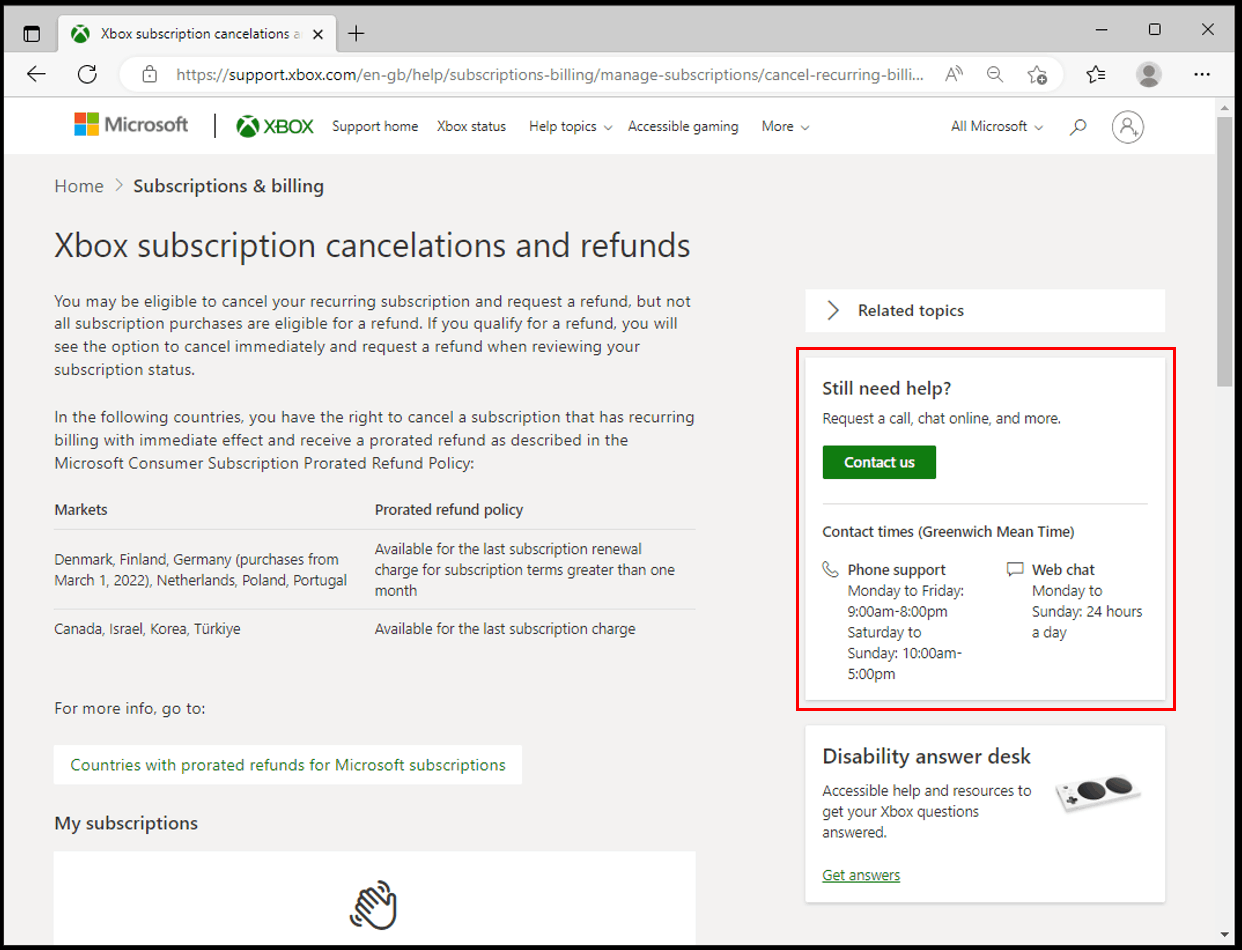
Task: Click the web chat bubble icon
Action: [1015, 569]
